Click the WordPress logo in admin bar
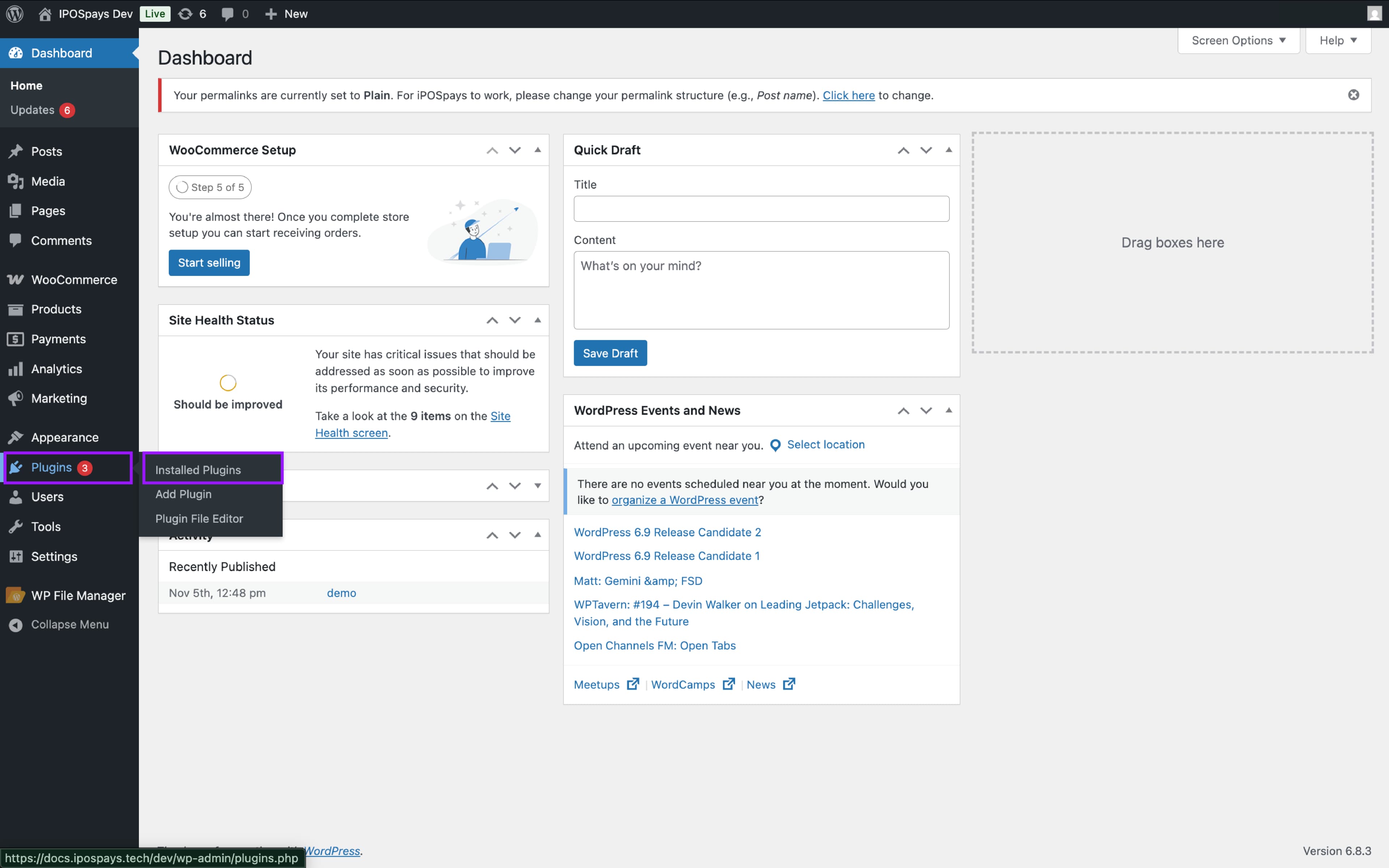 tap(14, 14)
